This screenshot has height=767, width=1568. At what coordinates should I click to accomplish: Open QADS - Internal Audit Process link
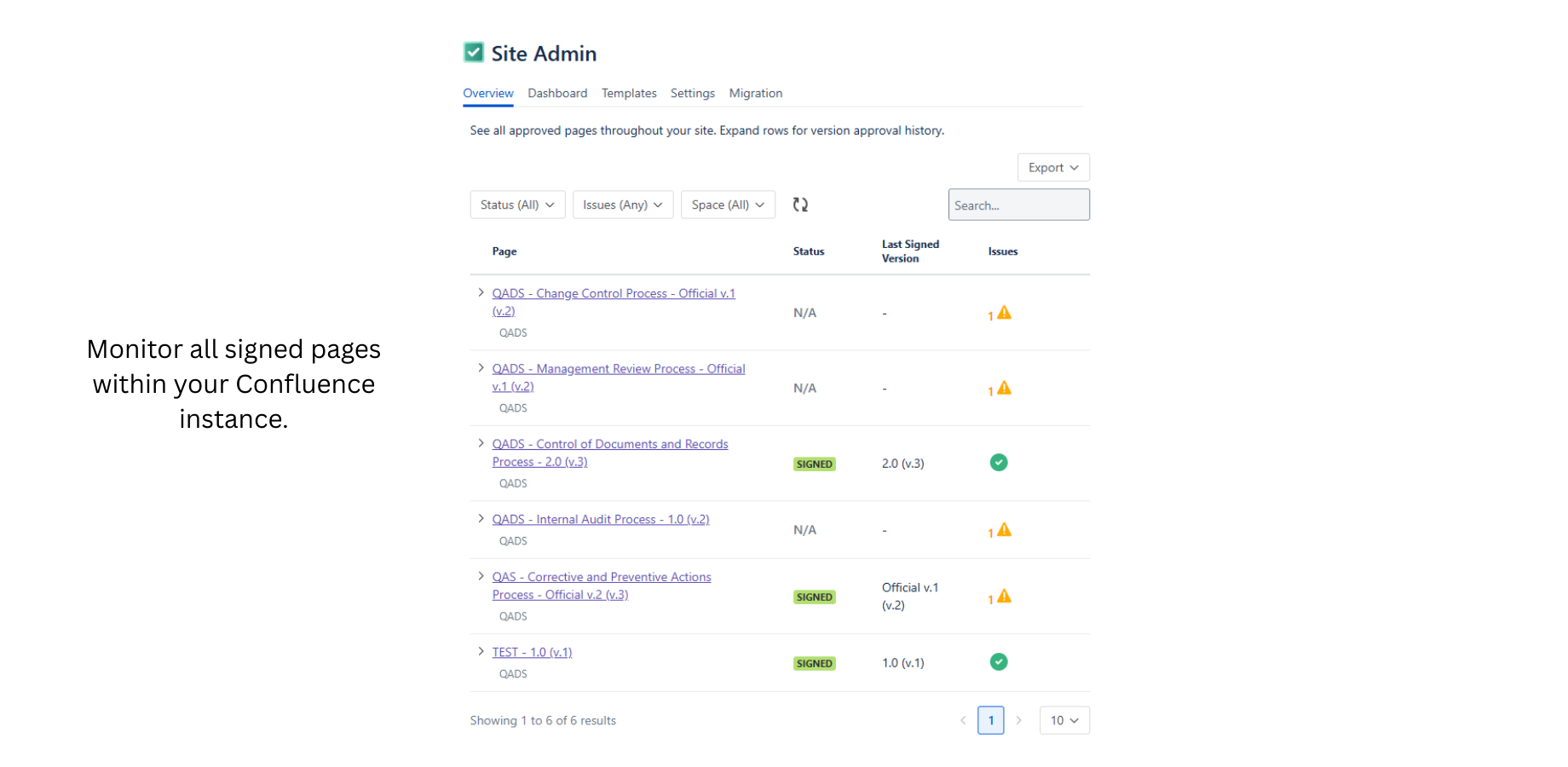(x=601, y=519)
